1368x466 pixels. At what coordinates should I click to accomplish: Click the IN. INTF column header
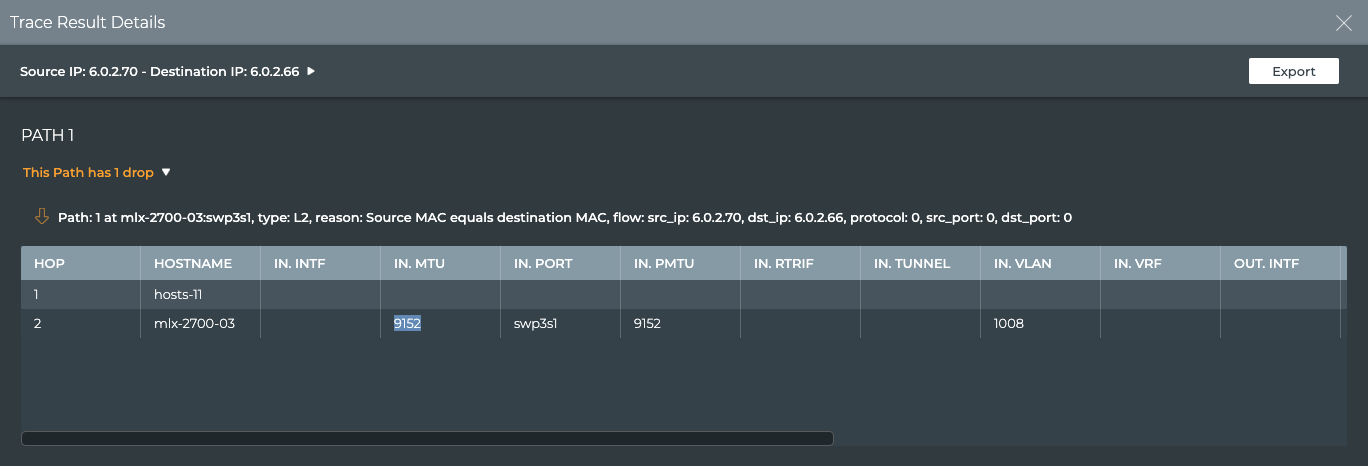(299, 263)
